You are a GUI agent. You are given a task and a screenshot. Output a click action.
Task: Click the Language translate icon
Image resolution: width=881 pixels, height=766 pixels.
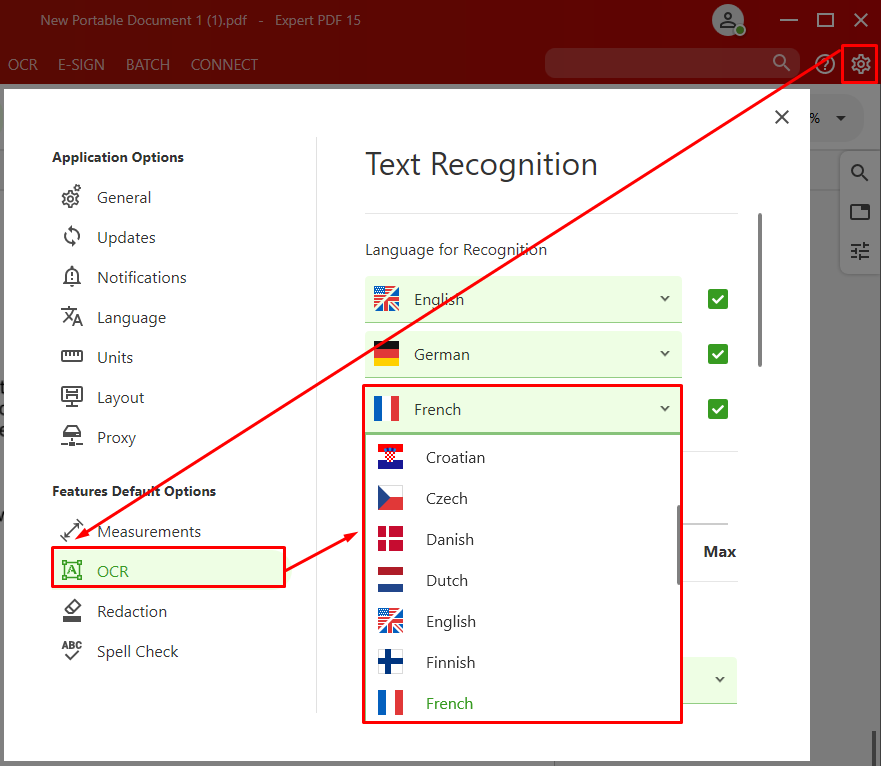pyautogui.click(x=71, y=316)
